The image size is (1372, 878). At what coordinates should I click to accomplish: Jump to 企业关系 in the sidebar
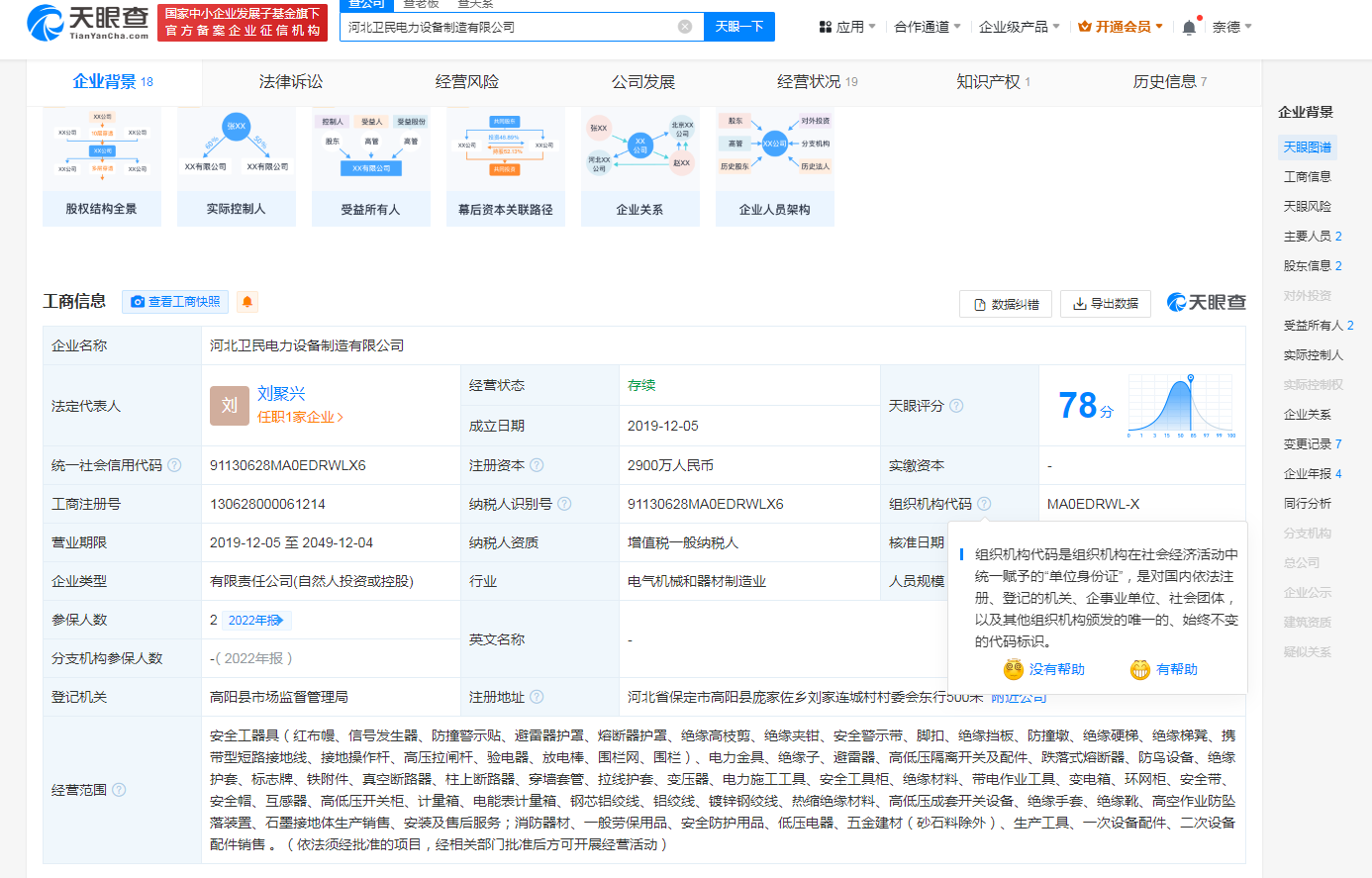(x=1308, y=415)
